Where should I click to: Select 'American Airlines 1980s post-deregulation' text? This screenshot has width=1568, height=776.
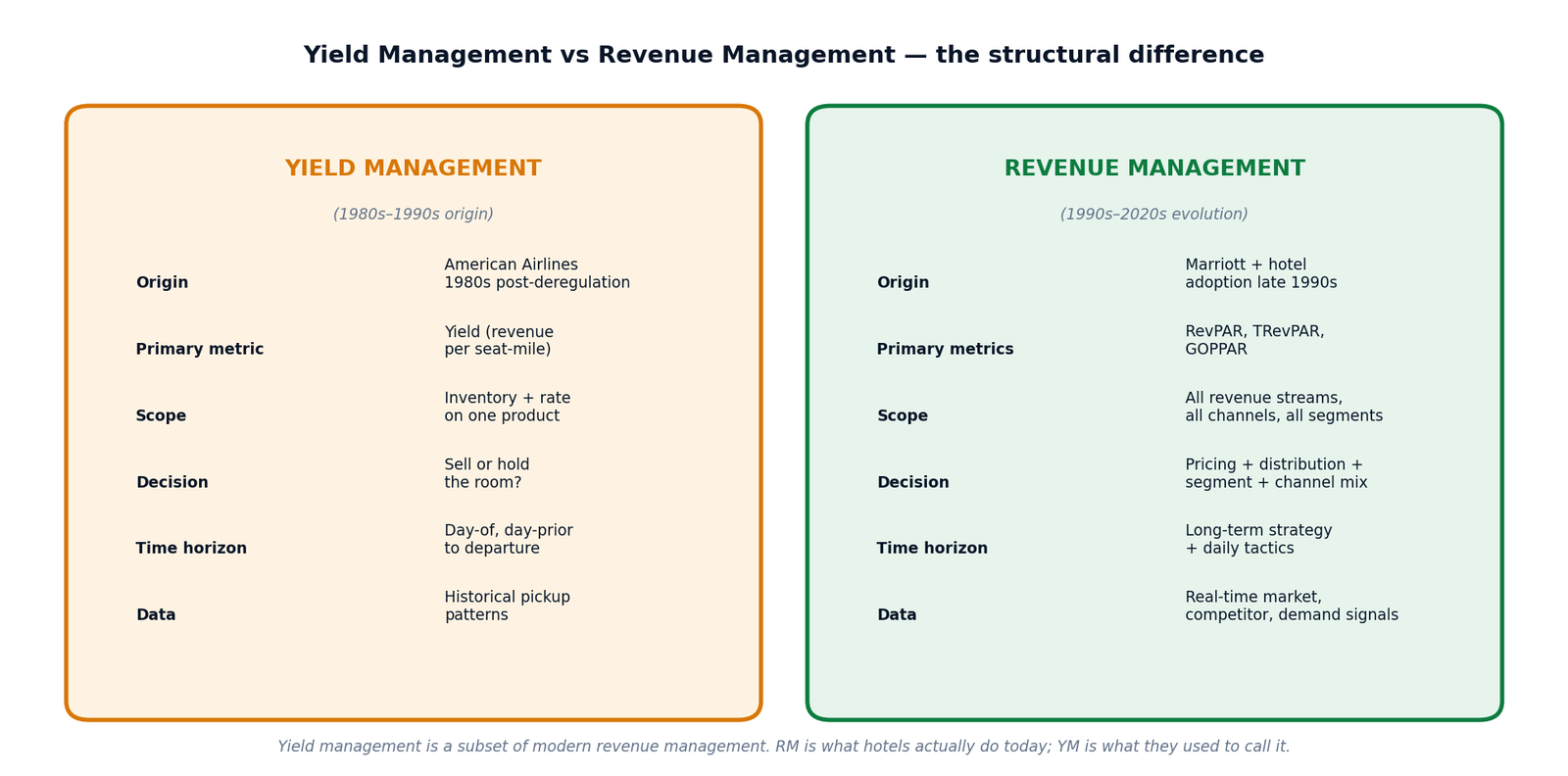pos(537,274)
